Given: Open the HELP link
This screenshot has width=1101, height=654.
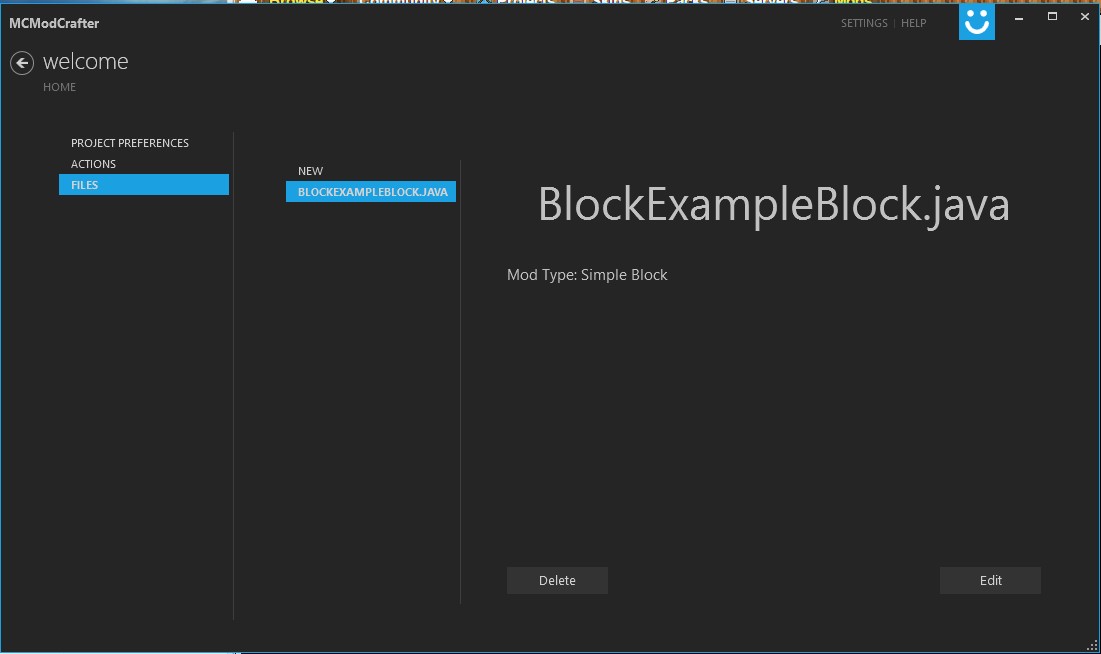Looking at the screenshot, I should pyautogui.click(x=913, y=23).
